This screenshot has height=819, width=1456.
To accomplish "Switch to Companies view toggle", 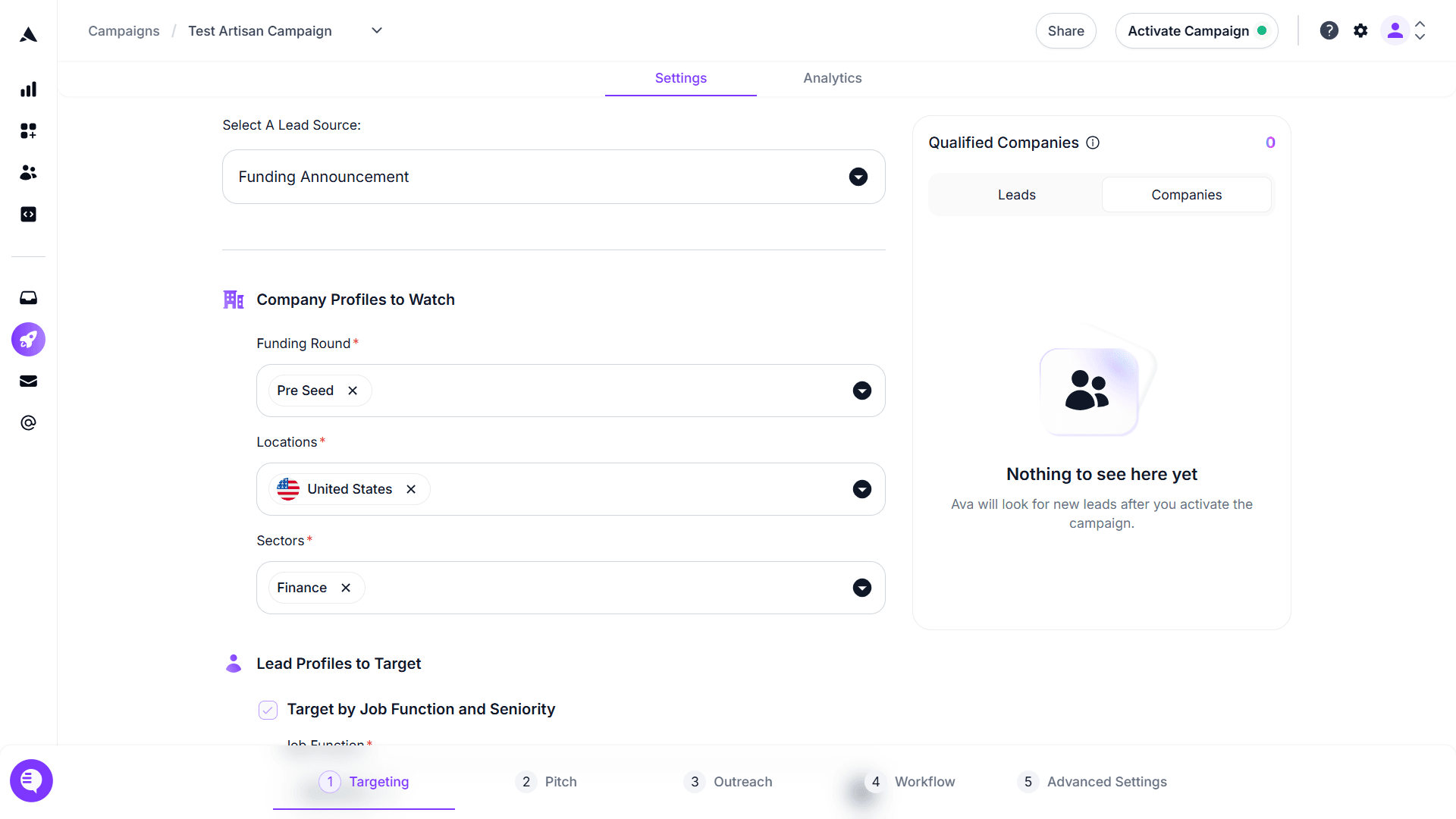I will (1186, 195).
